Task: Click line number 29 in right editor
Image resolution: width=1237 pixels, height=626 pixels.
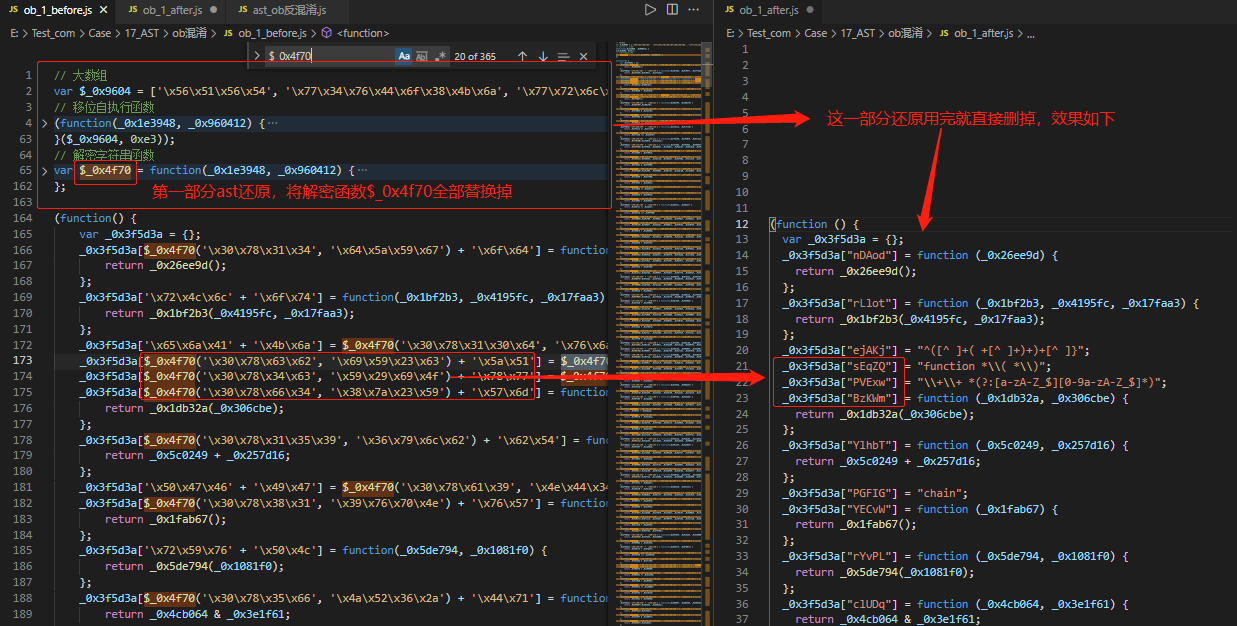Action: (x=742, y=492)
